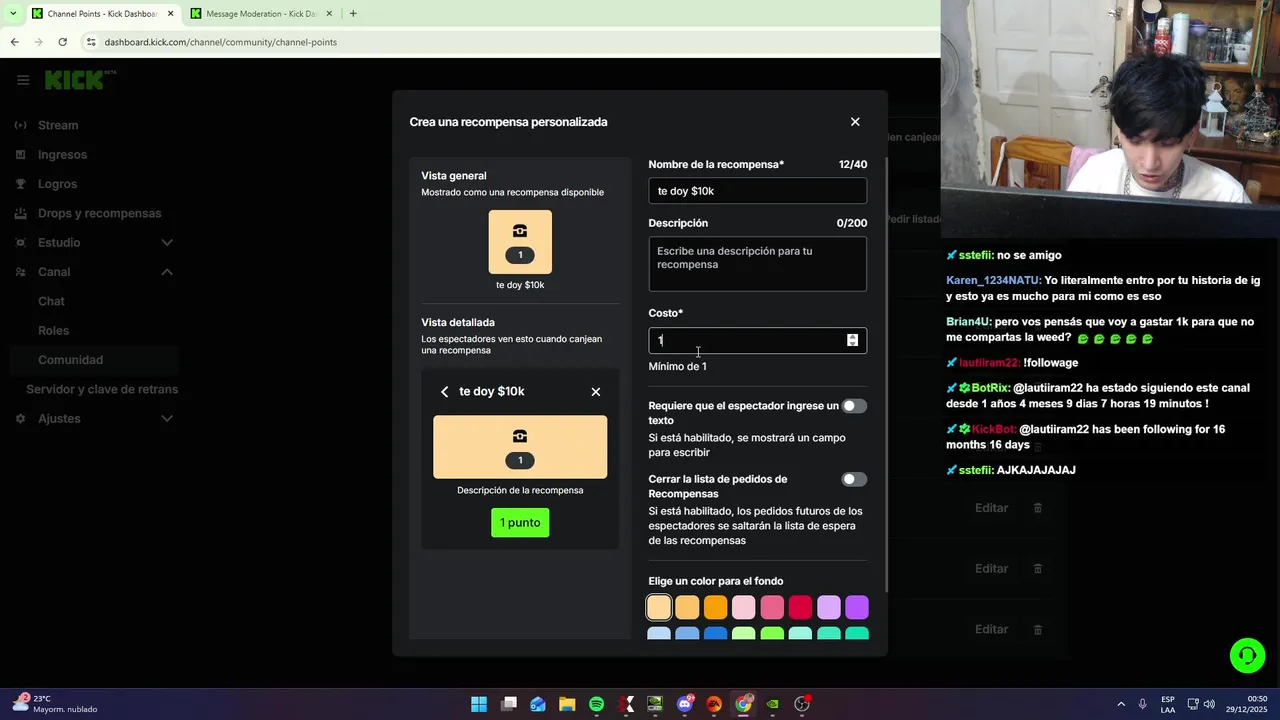
Task: Click the green '1 punto' button
Action: (x=520, y=523)
